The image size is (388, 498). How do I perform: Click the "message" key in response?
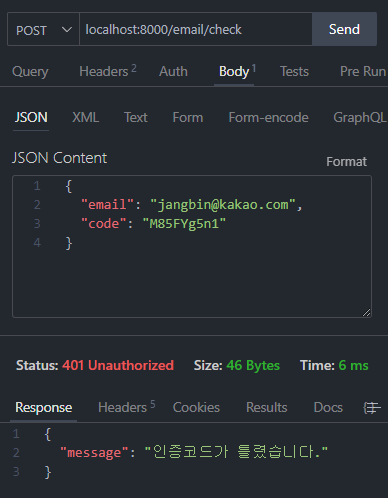94,453
